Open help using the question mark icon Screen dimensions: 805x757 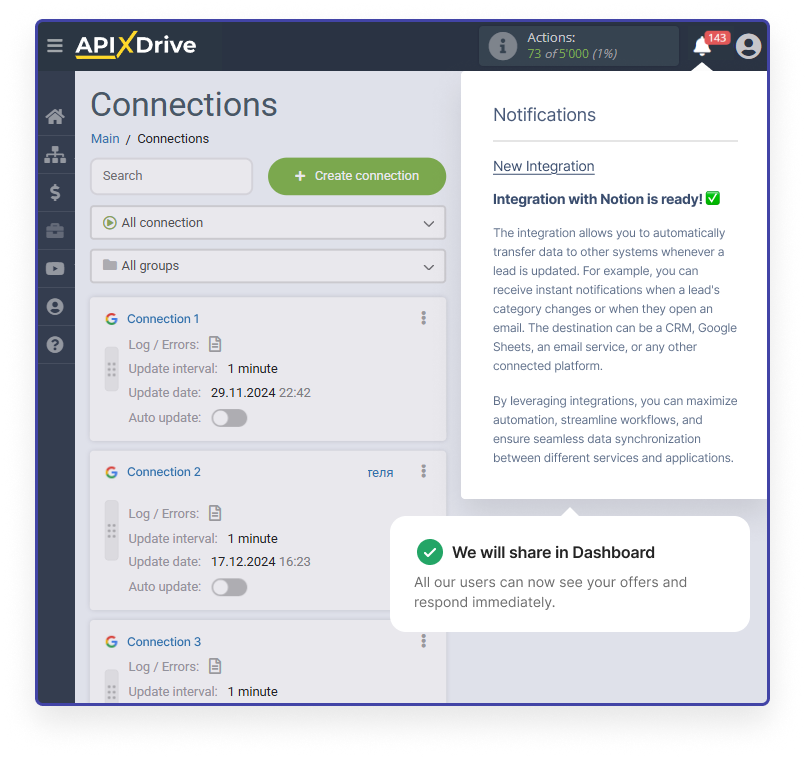pos(56,345)
